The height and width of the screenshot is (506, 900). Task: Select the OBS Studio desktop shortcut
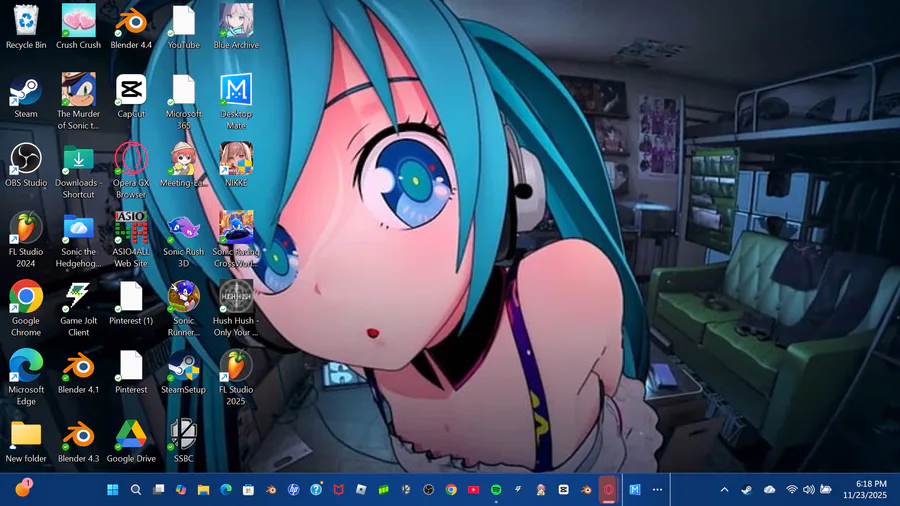tap(26, 165)
